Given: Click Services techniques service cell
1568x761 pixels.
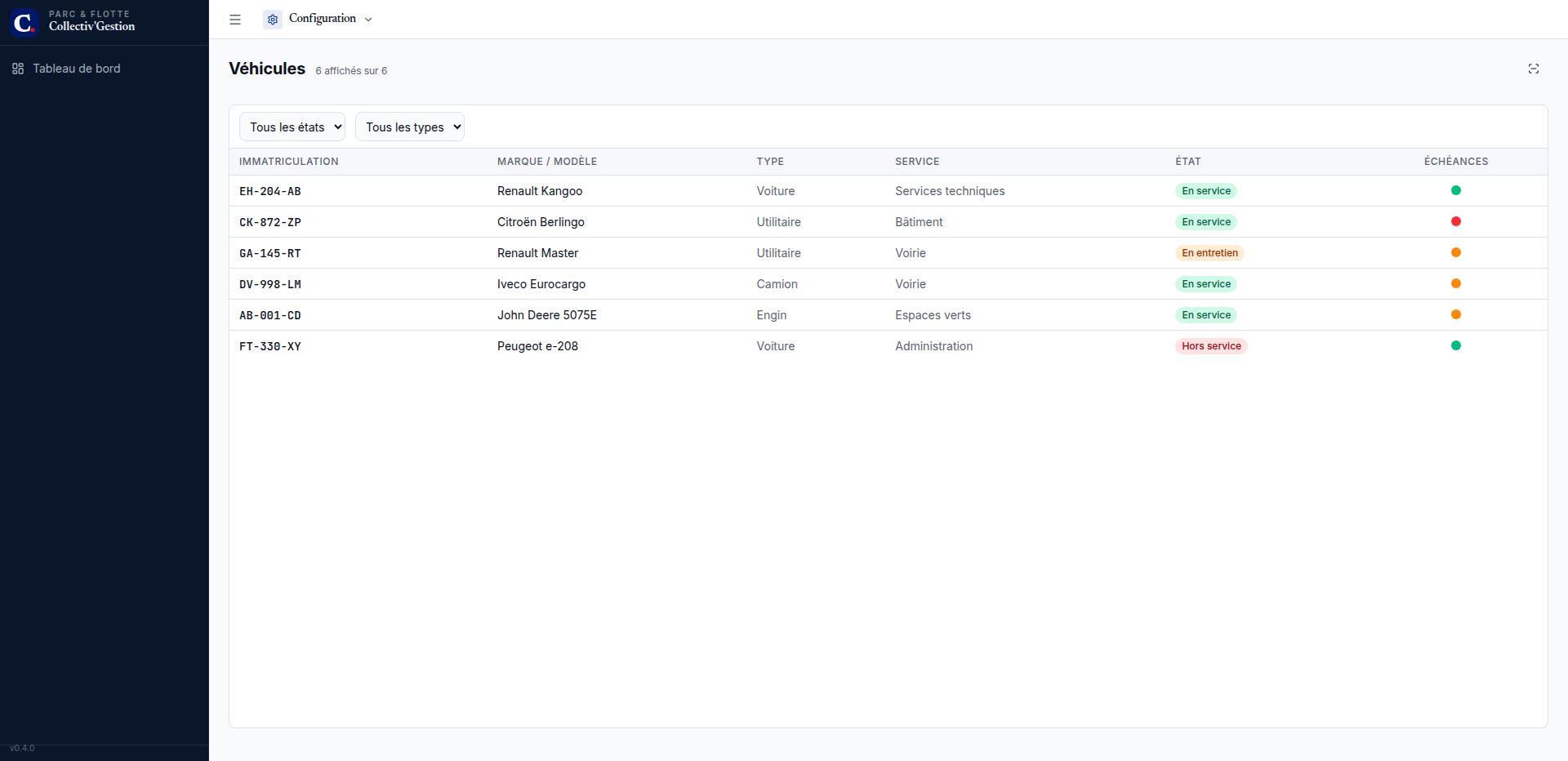Looking at the screenshot, I should tap(950, 191).
